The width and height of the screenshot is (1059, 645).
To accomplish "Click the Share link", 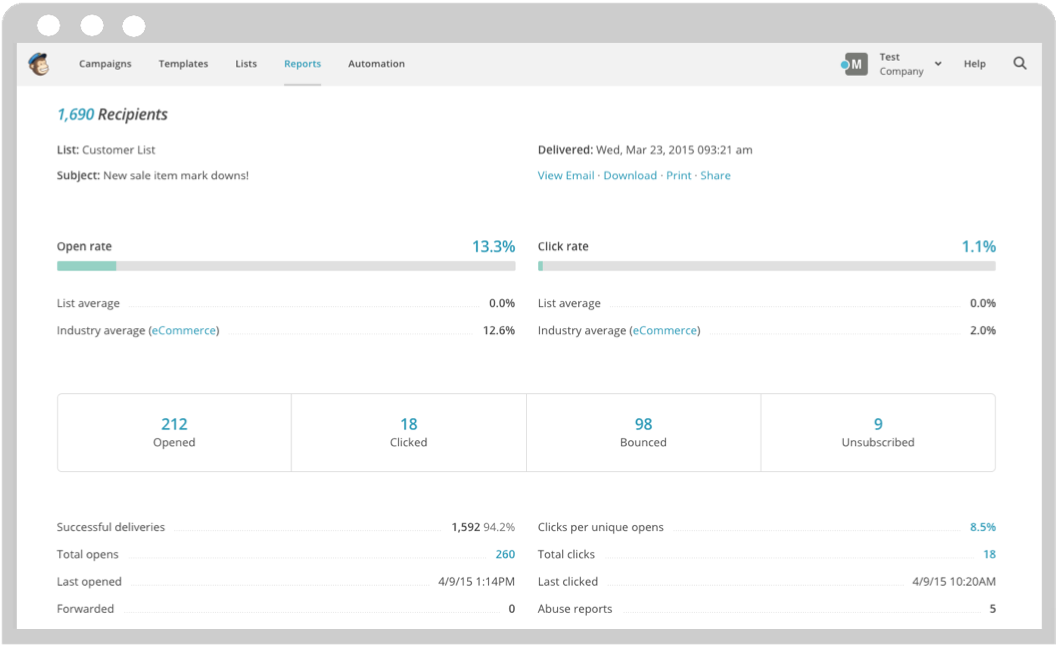I will coord(715,176).
